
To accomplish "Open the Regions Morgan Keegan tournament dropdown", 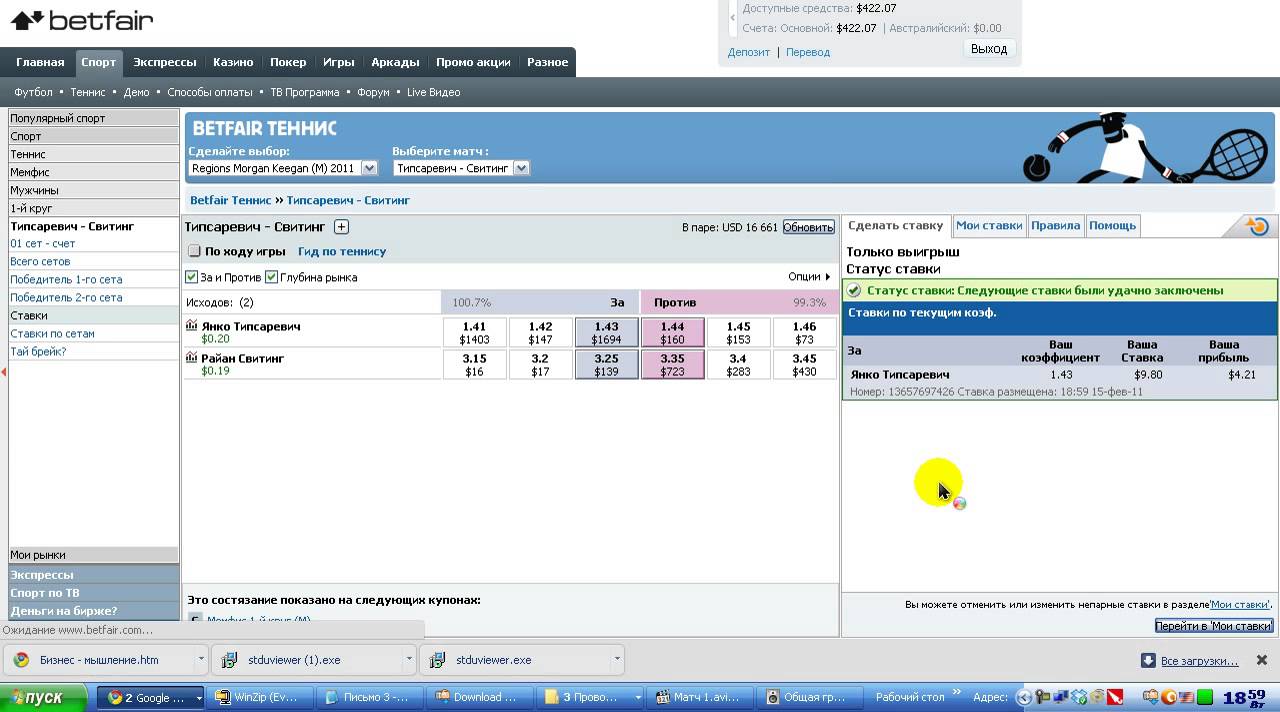I will pos(369,168).
